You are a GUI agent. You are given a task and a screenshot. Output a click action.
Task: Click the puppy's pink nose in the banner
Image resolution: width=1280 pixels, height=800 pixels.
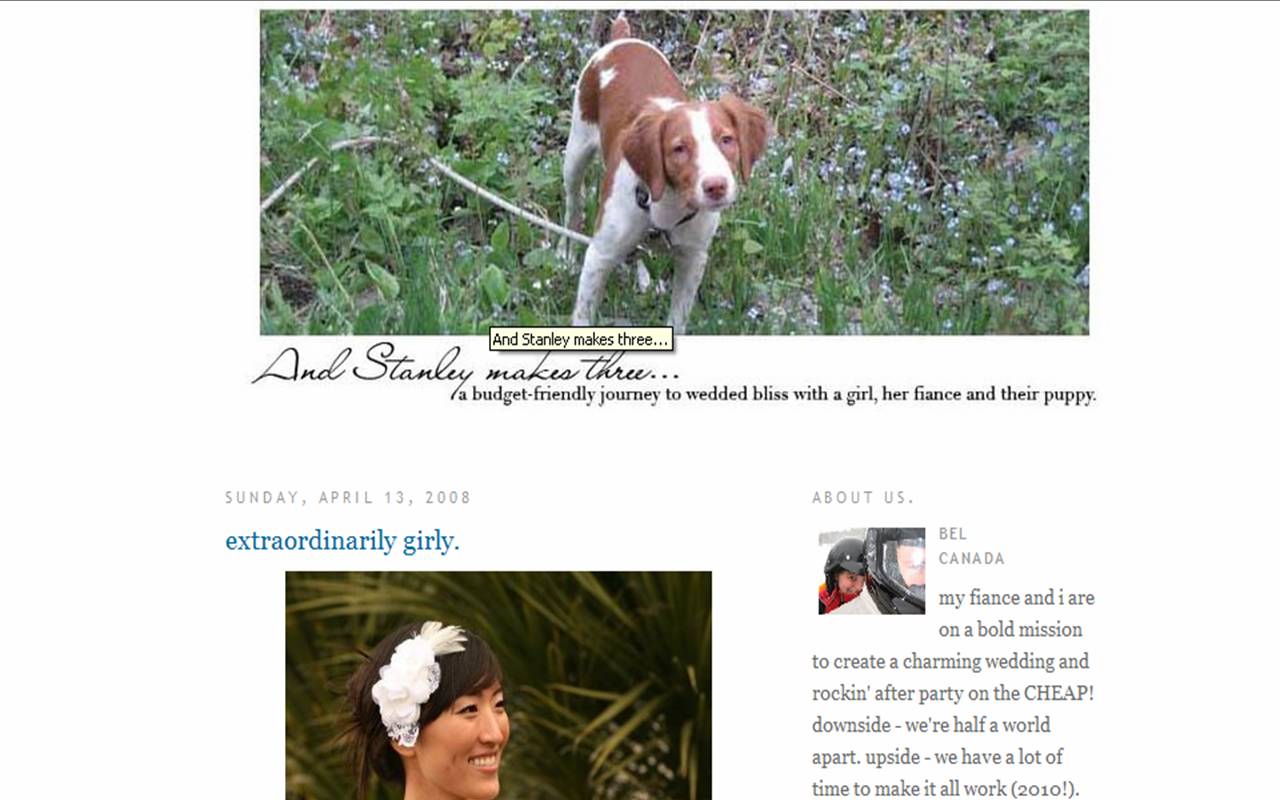point(714,187)
